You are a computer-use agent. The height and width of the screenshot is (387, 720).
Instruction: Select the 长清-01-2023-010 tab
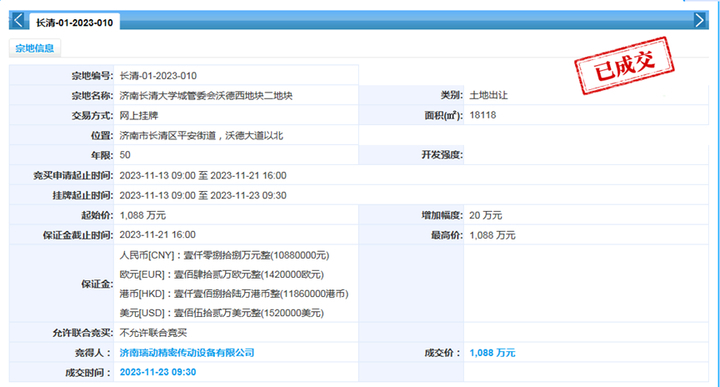pos(74,22)
